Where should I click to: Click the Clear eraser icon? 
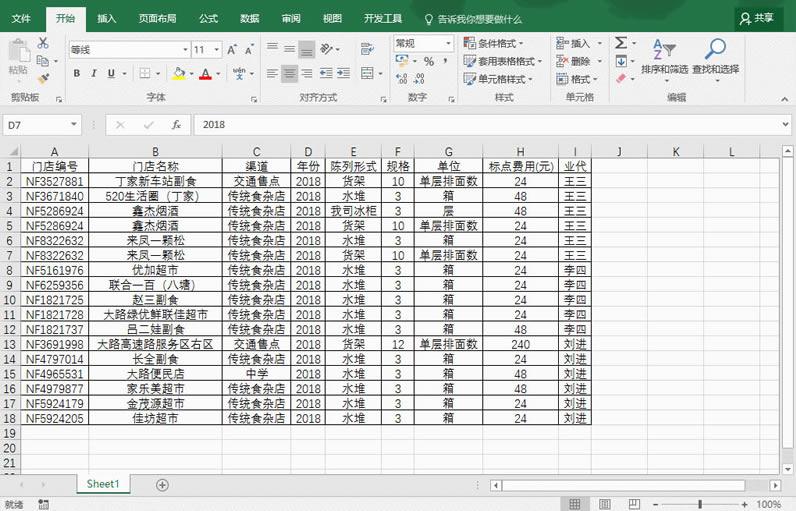point(621,79)
